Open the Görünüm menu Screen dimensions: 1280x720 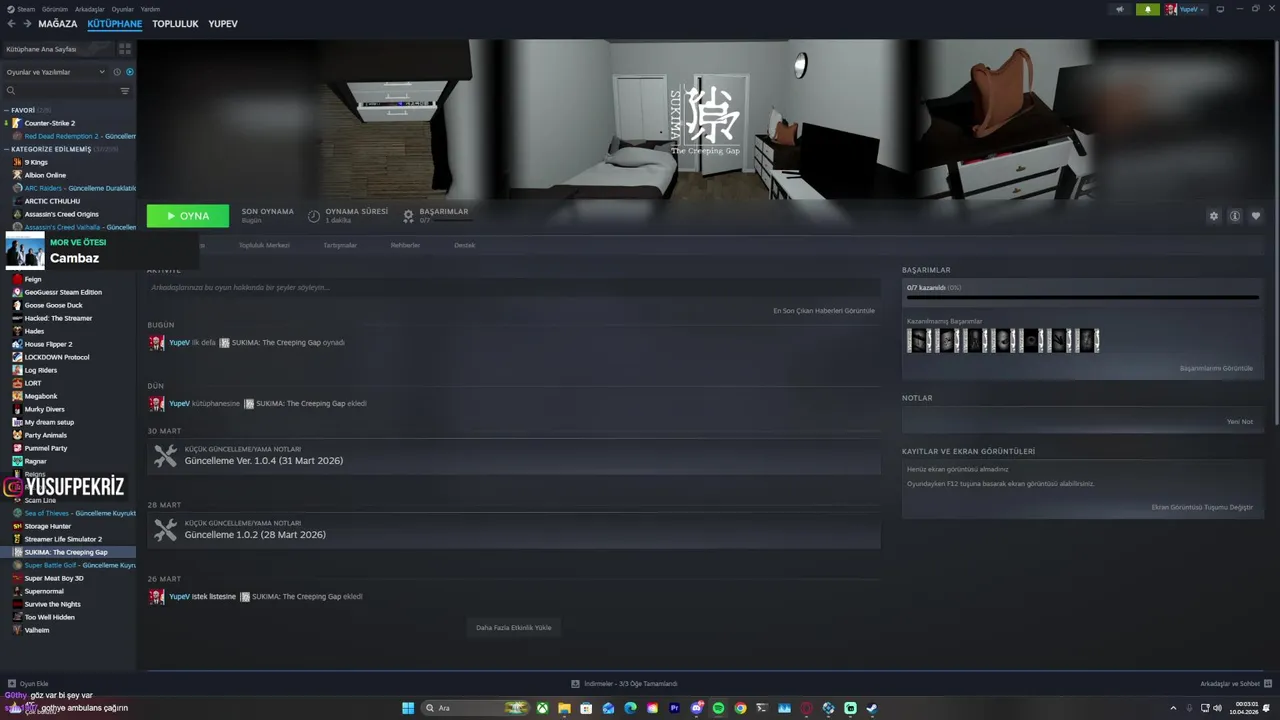(56, 9)
